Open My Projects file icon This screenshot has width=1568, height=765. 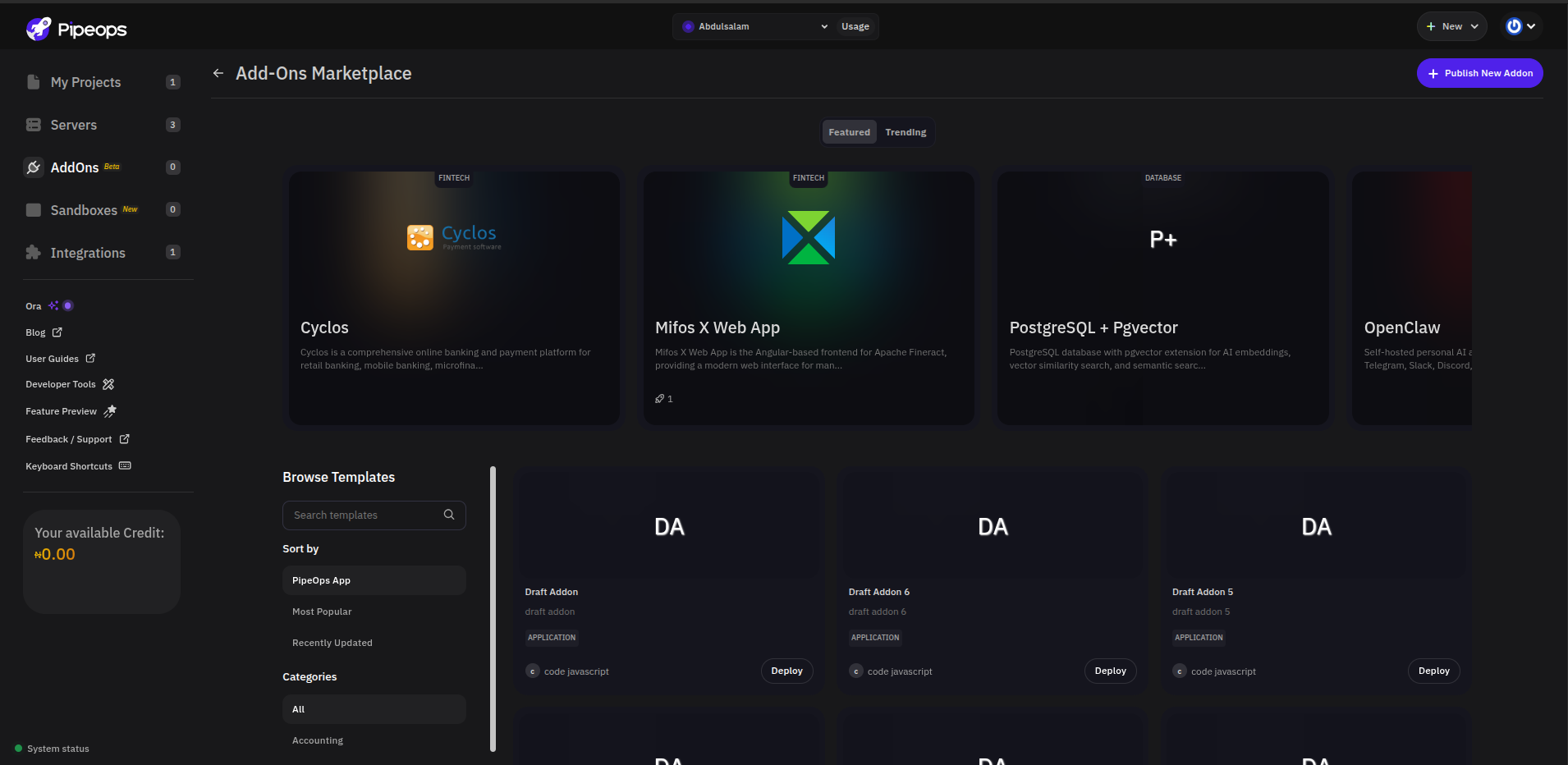tap(33, 82)
